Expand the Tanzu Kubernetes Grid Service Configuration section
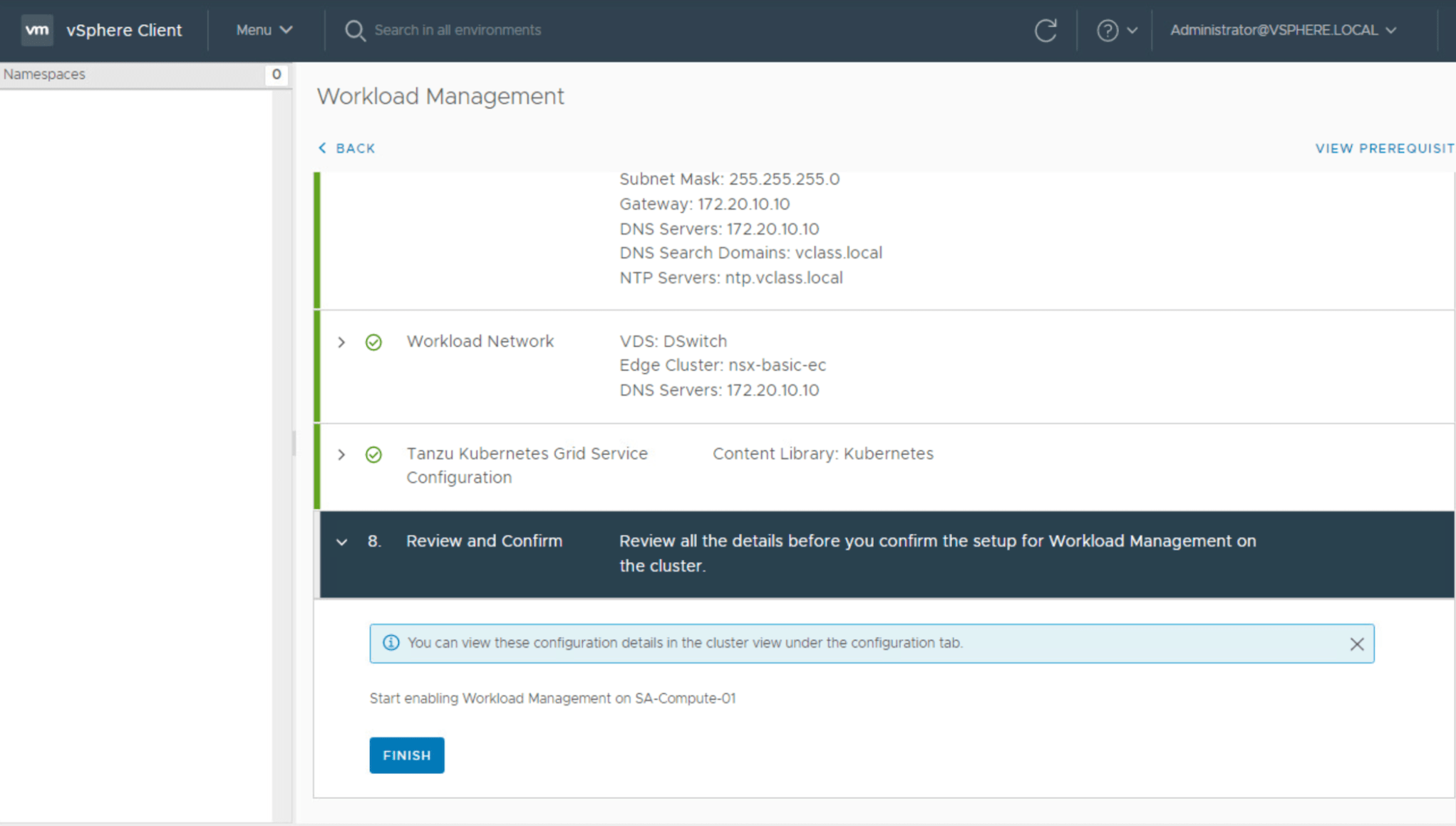 [x=341, y=455]
